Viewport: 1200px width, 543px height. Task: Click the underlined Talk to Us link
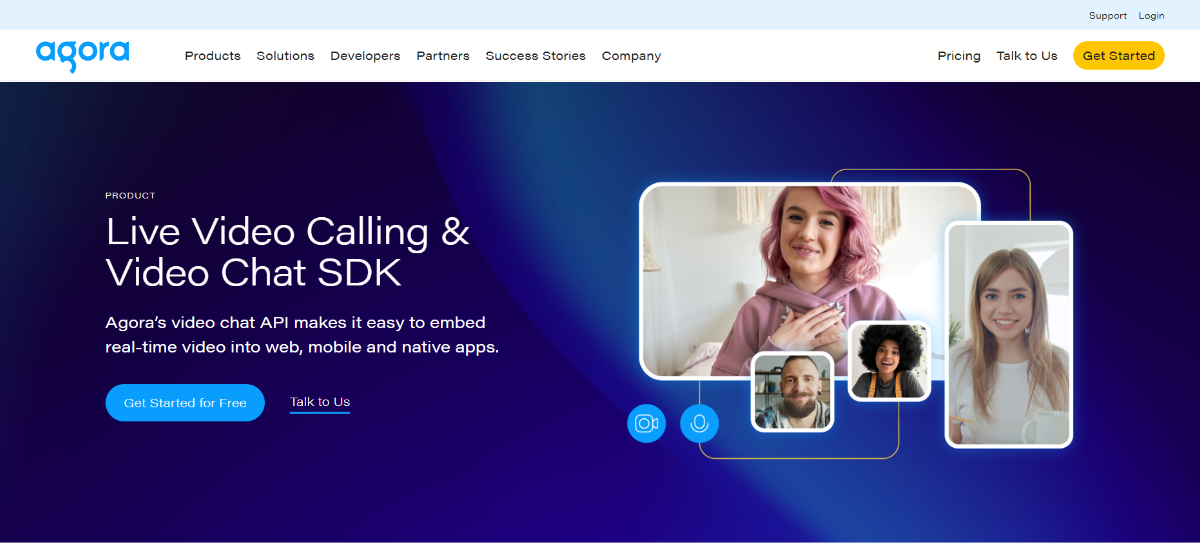click(320, 402)
